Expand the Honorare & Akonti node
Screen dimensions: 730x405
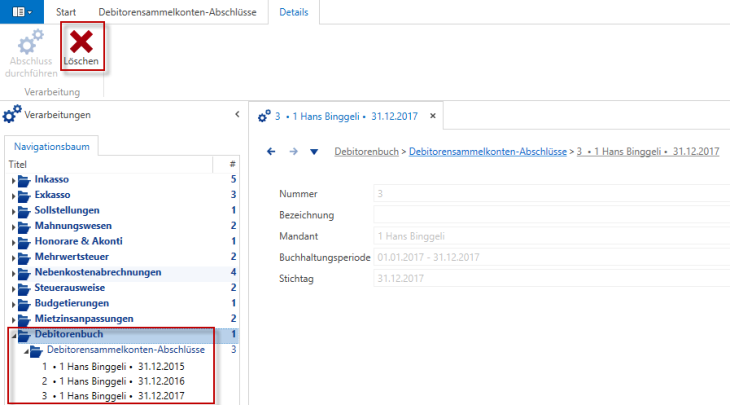pos(13,243)
